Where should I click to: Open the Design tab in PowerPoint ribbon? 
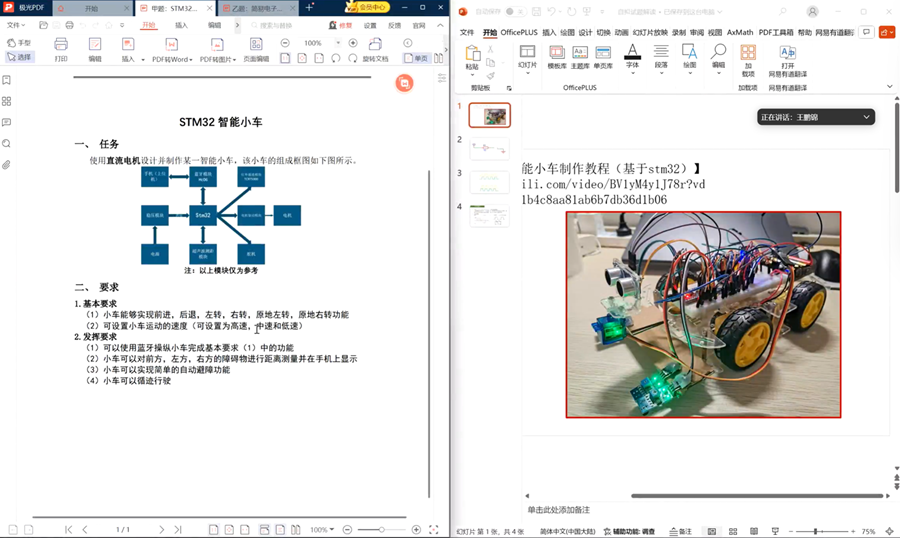click(x=585, y=33)
